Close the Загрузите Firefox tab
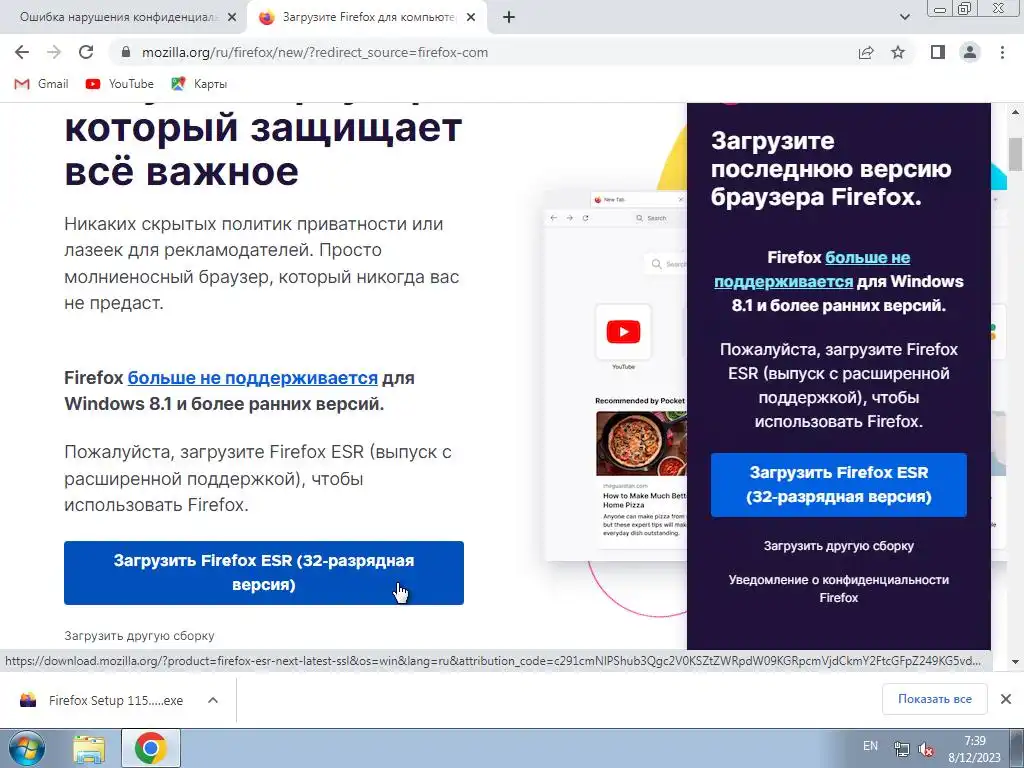The image size is (1024, 768). 471,18
